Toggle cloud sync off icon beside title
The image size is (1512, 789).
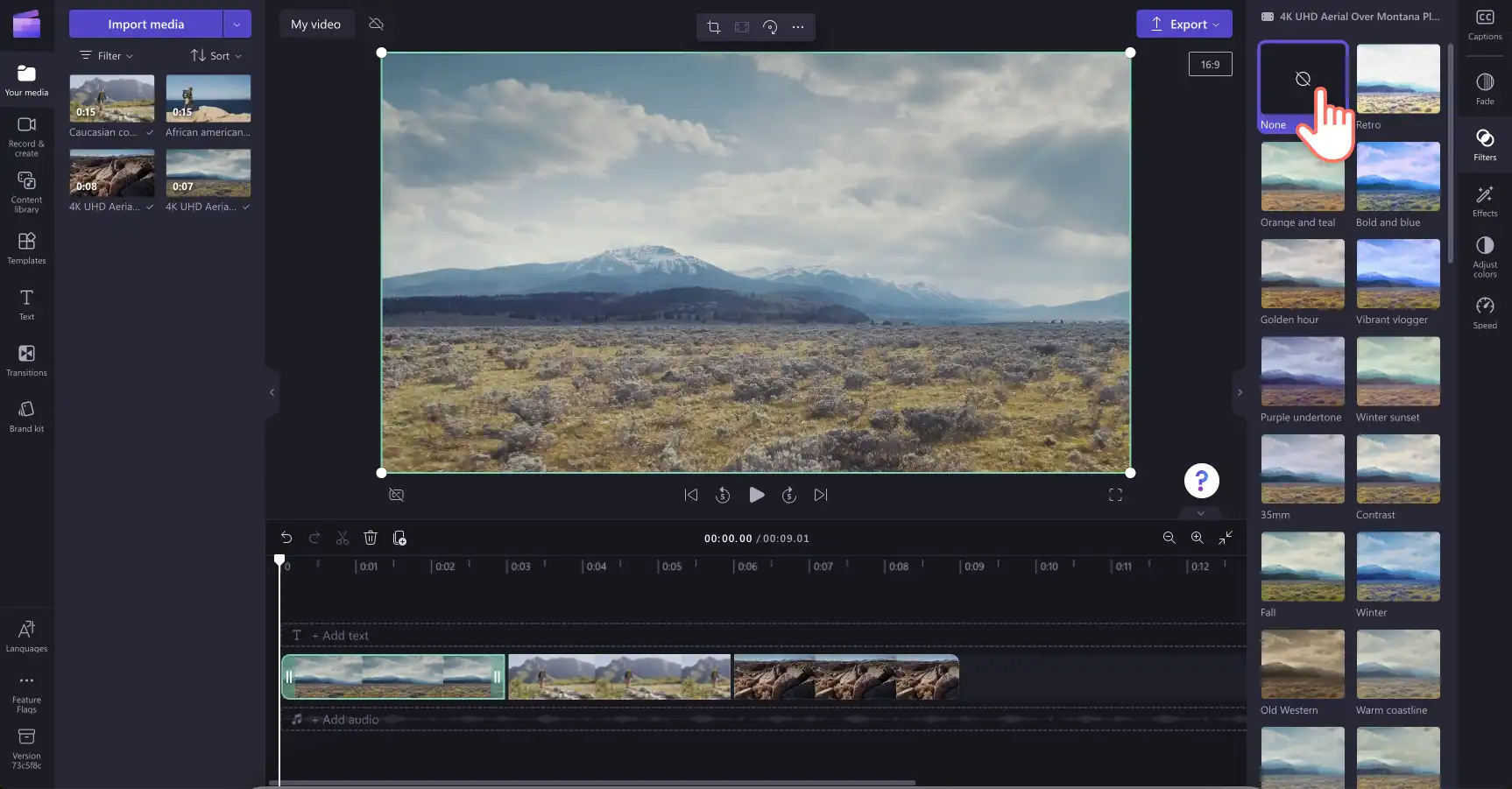point(377,24)
